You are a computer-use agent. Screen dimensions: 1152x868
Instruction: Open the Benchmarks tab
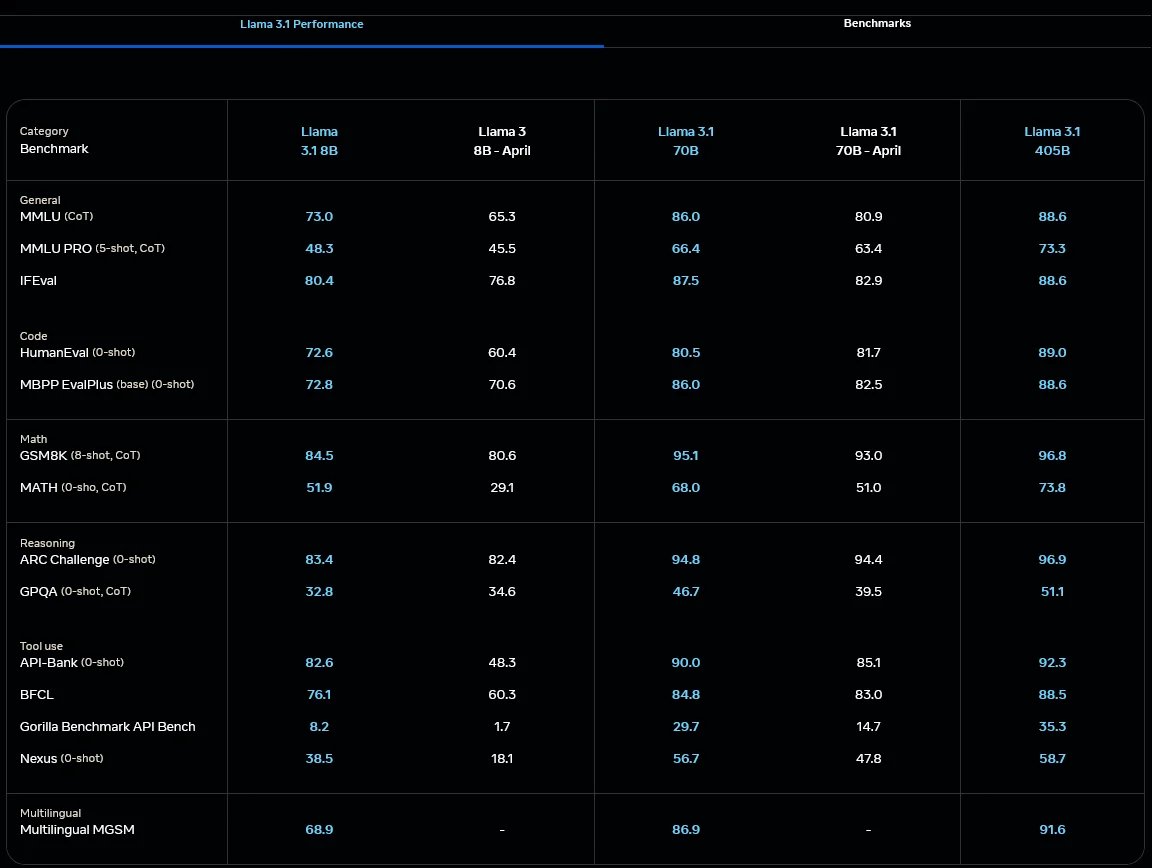pos(877,24)
